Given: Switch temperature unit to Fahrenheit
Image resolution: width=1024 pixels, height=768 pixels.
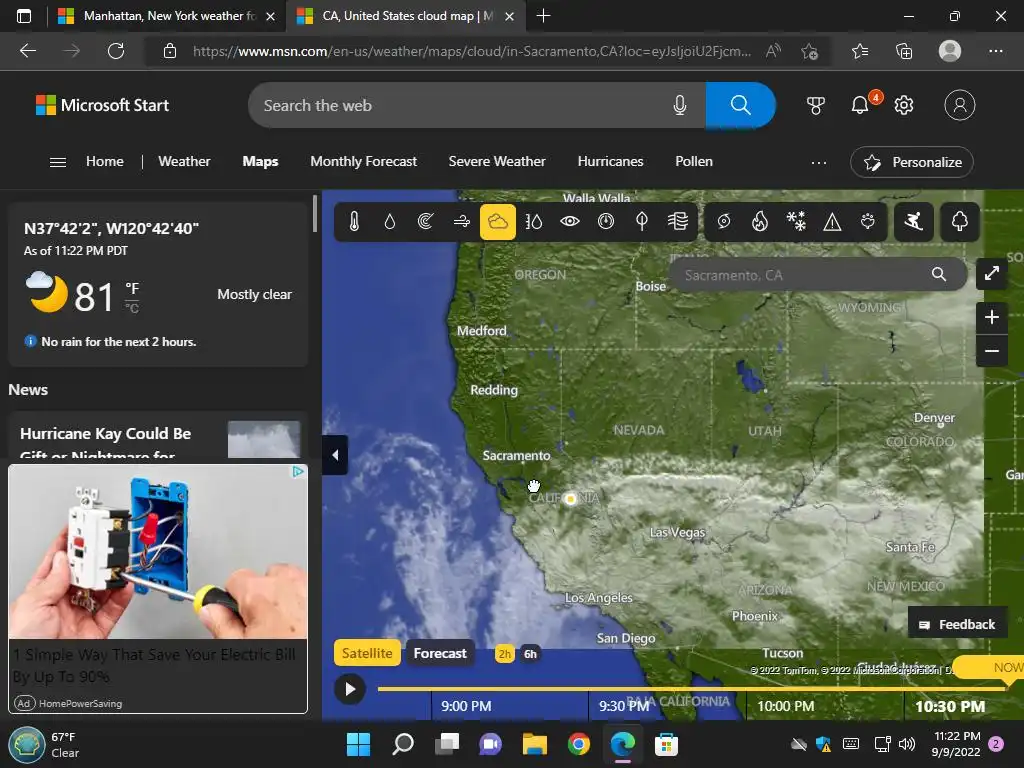Looking at the screenshot, I should coord(132,288).
